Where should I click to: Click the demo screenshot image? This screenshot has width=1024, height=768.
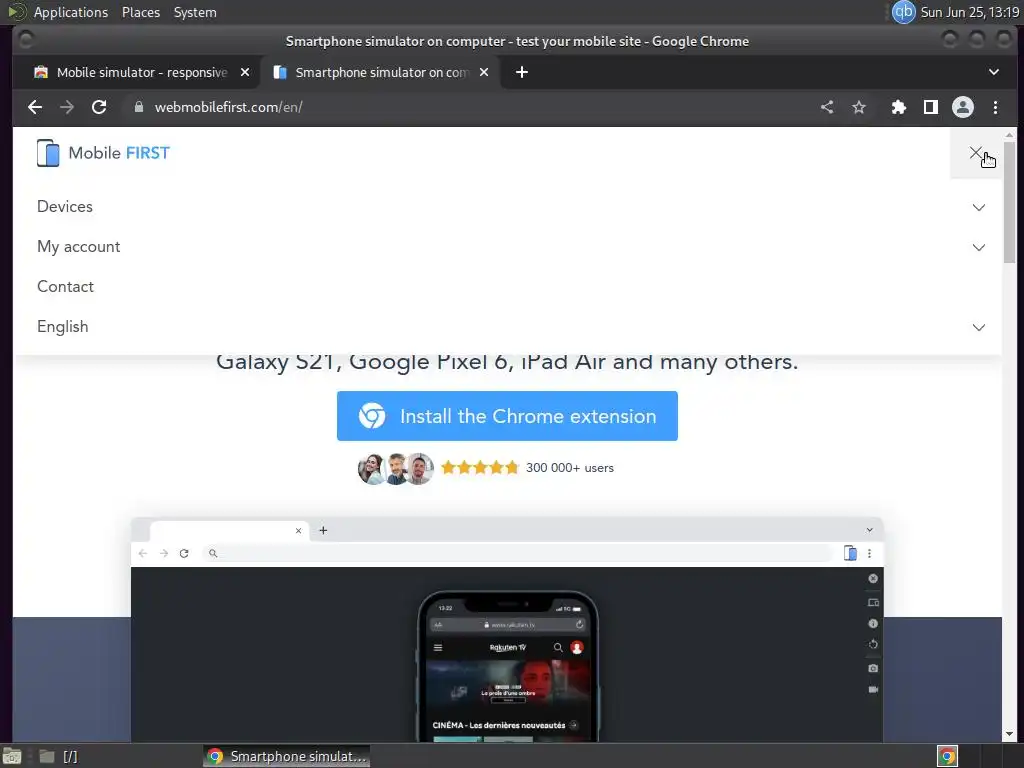point(507,629)
